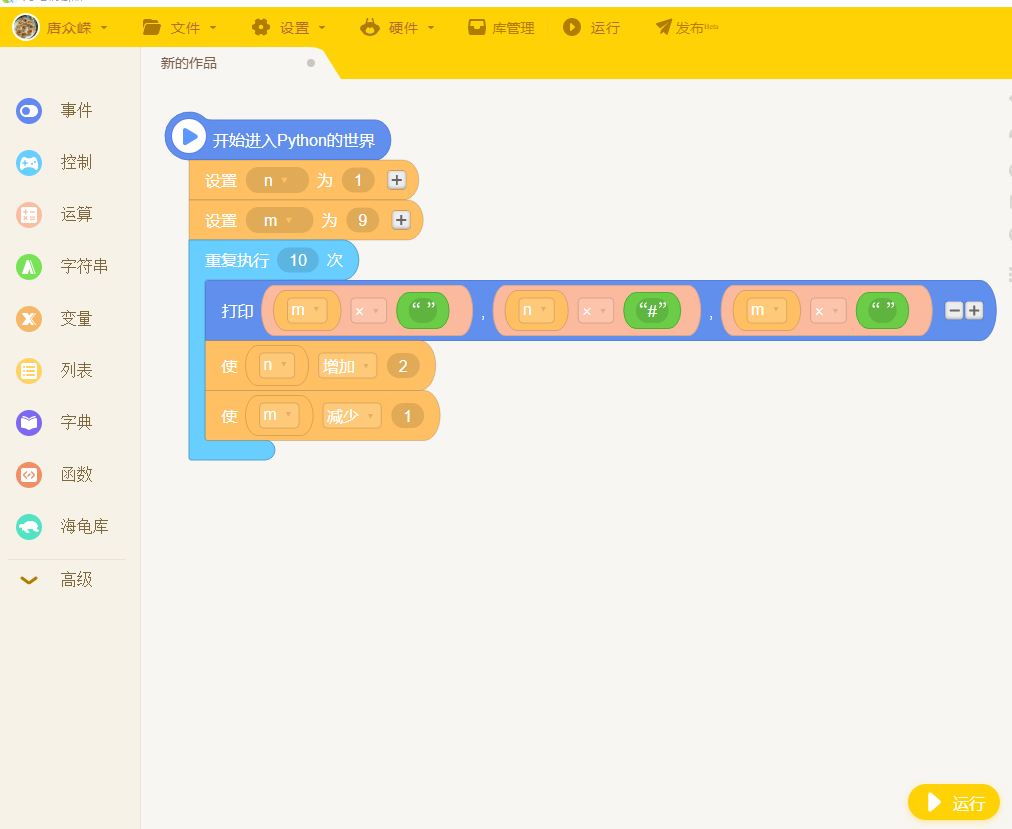Click 运行 in the top toolbar
The image size is (1012, 829).
(x=591, y=28)
